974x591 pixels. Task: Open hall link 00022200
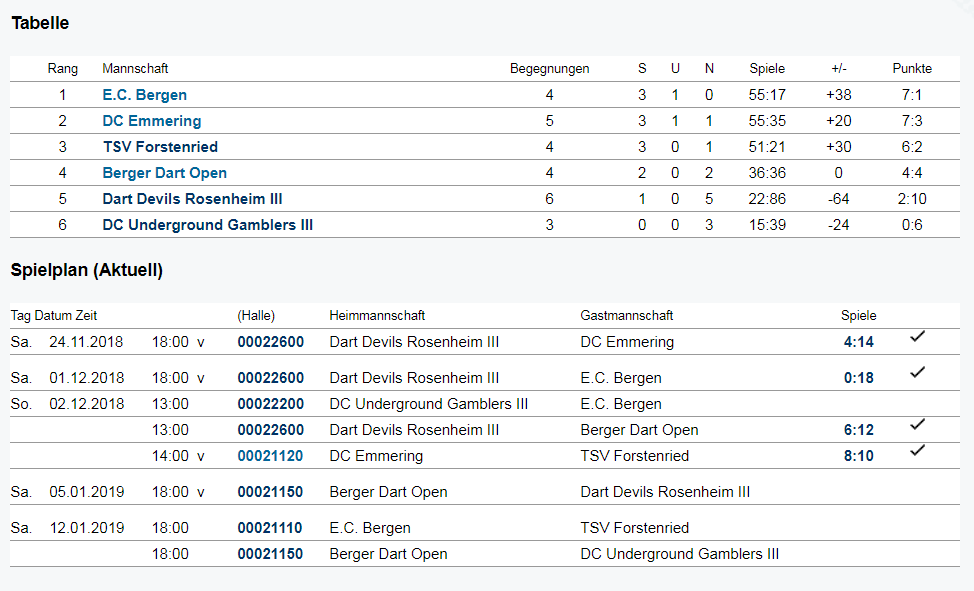[270, 404]
